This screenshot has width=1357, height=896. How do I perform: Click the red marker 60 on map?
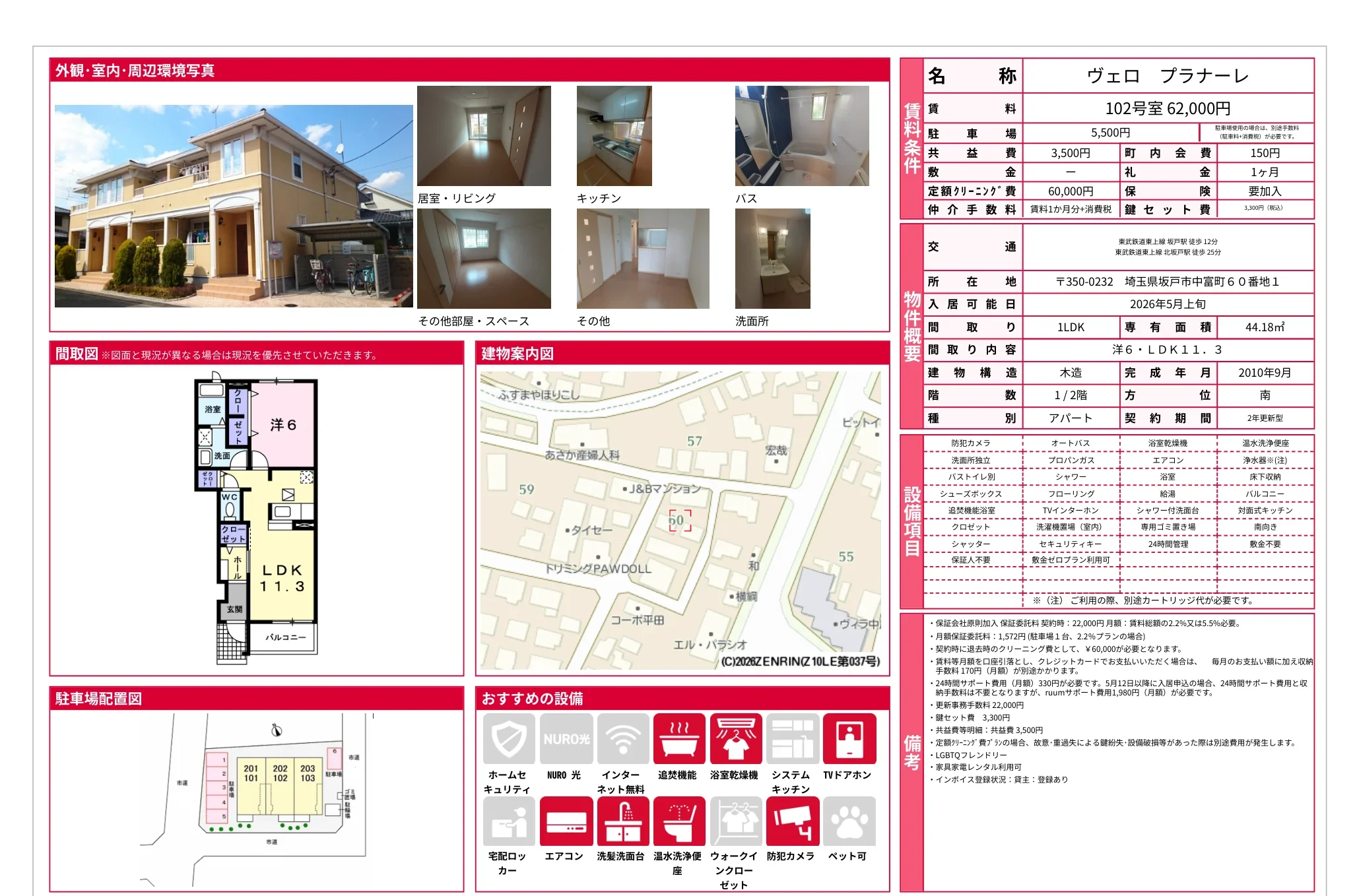click(679, 520)
